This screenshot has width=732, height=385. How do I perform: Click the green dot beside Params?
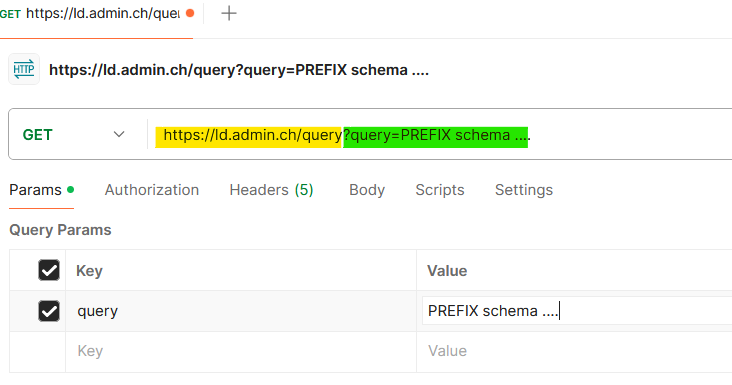70,189
